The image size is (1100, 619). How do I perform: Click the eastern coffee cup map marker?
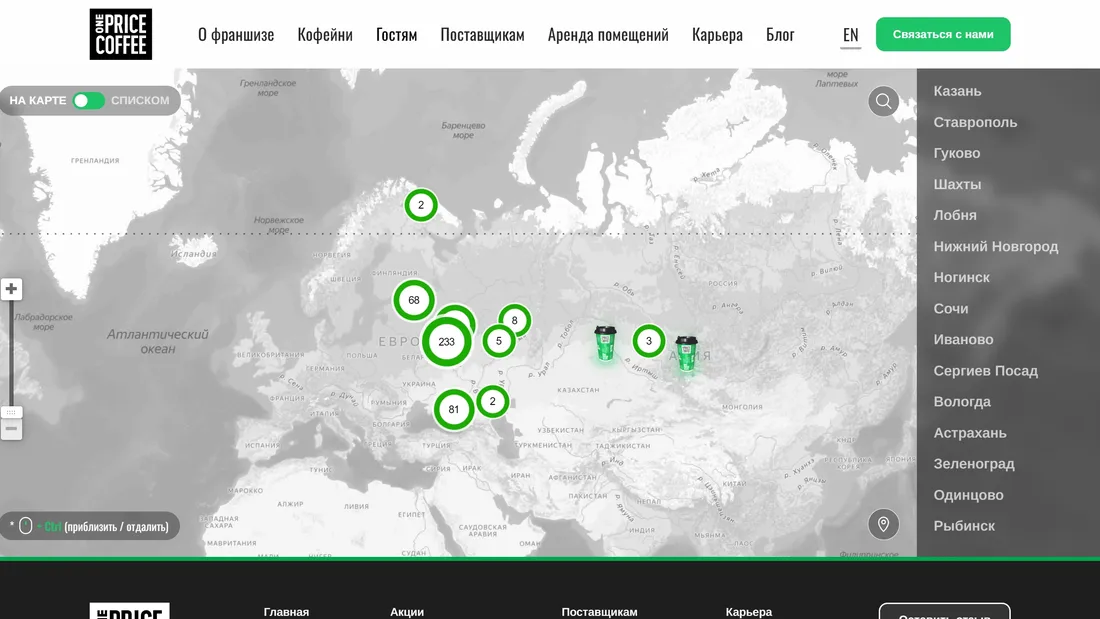pyautogui.click(x=686, y=355)
